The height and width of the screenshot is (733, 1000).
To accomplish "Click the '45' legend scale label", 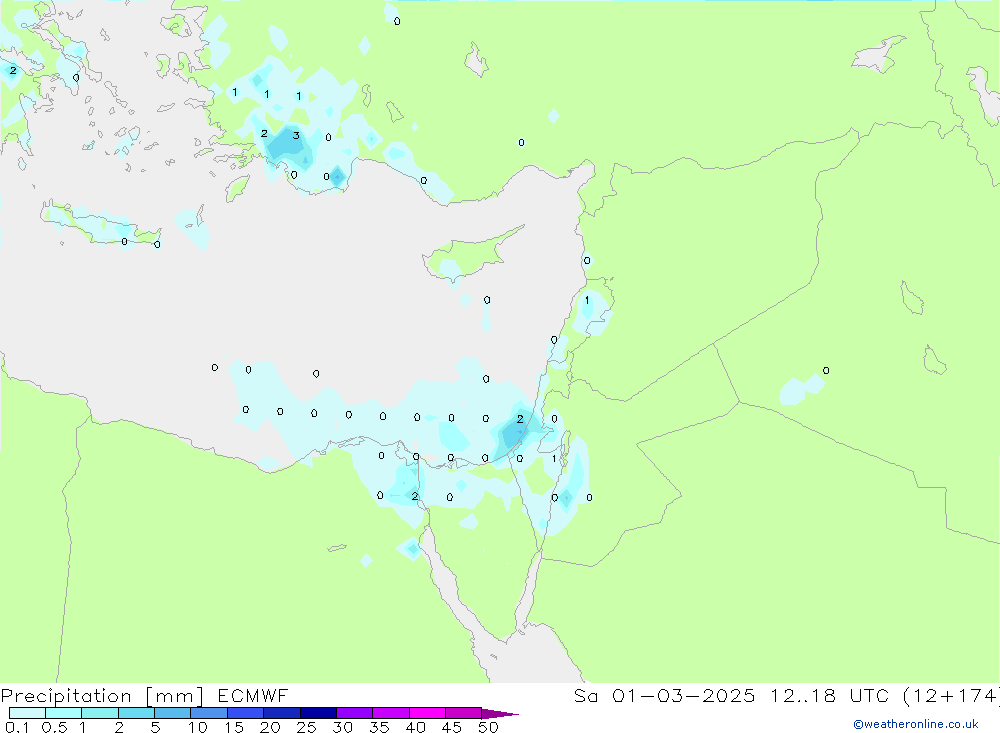I will click(452, 727).
